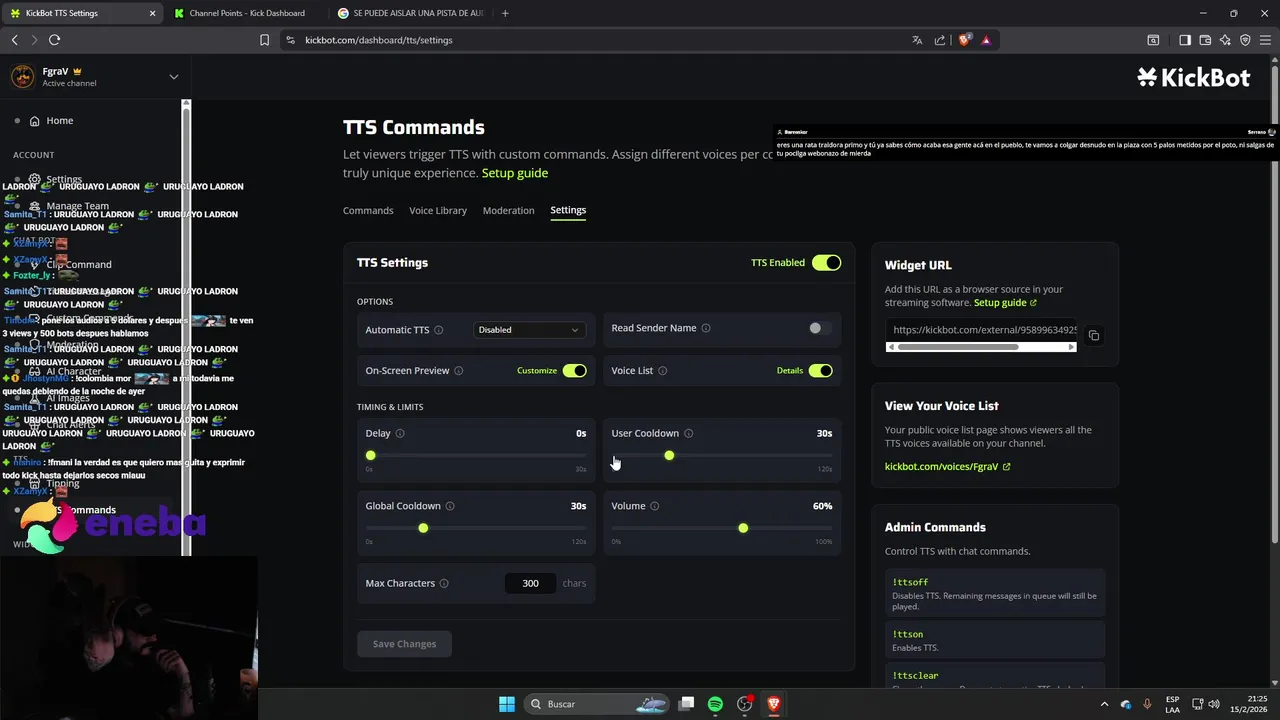The width and height of the screenshot is (1280, 720).
Task: Go back with the browser back arrow
Action: pos(14,40)
